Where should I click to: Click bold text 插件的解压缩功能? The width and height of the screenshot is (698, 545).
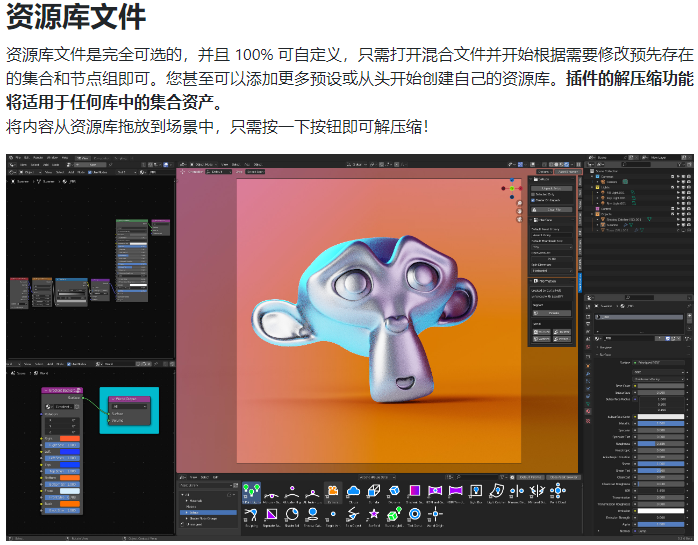click(x=629, y=79)
